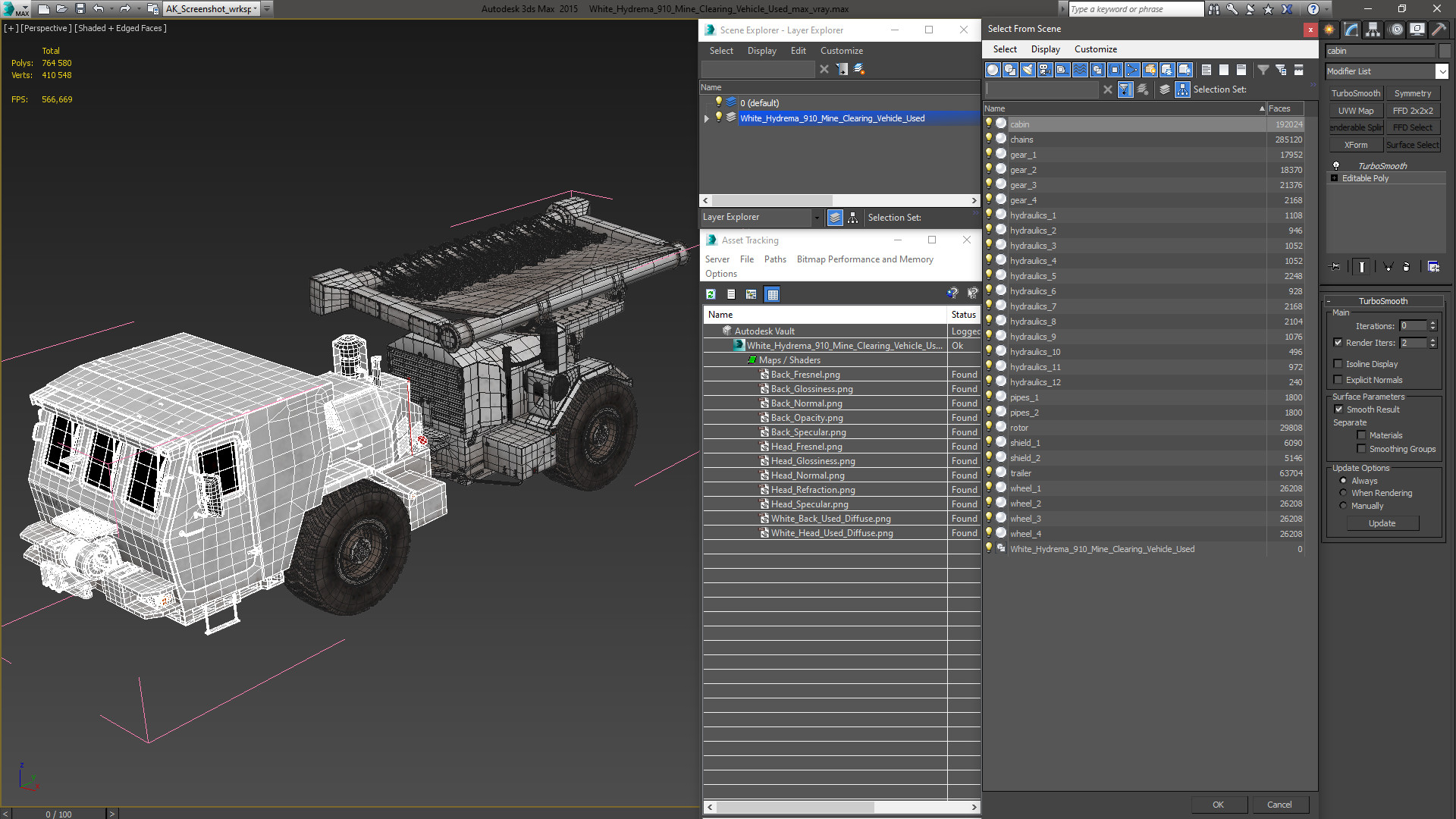1456x819 pixels.
Task: Click the Select Invert icon
Action: click(x=1241, y=70)
